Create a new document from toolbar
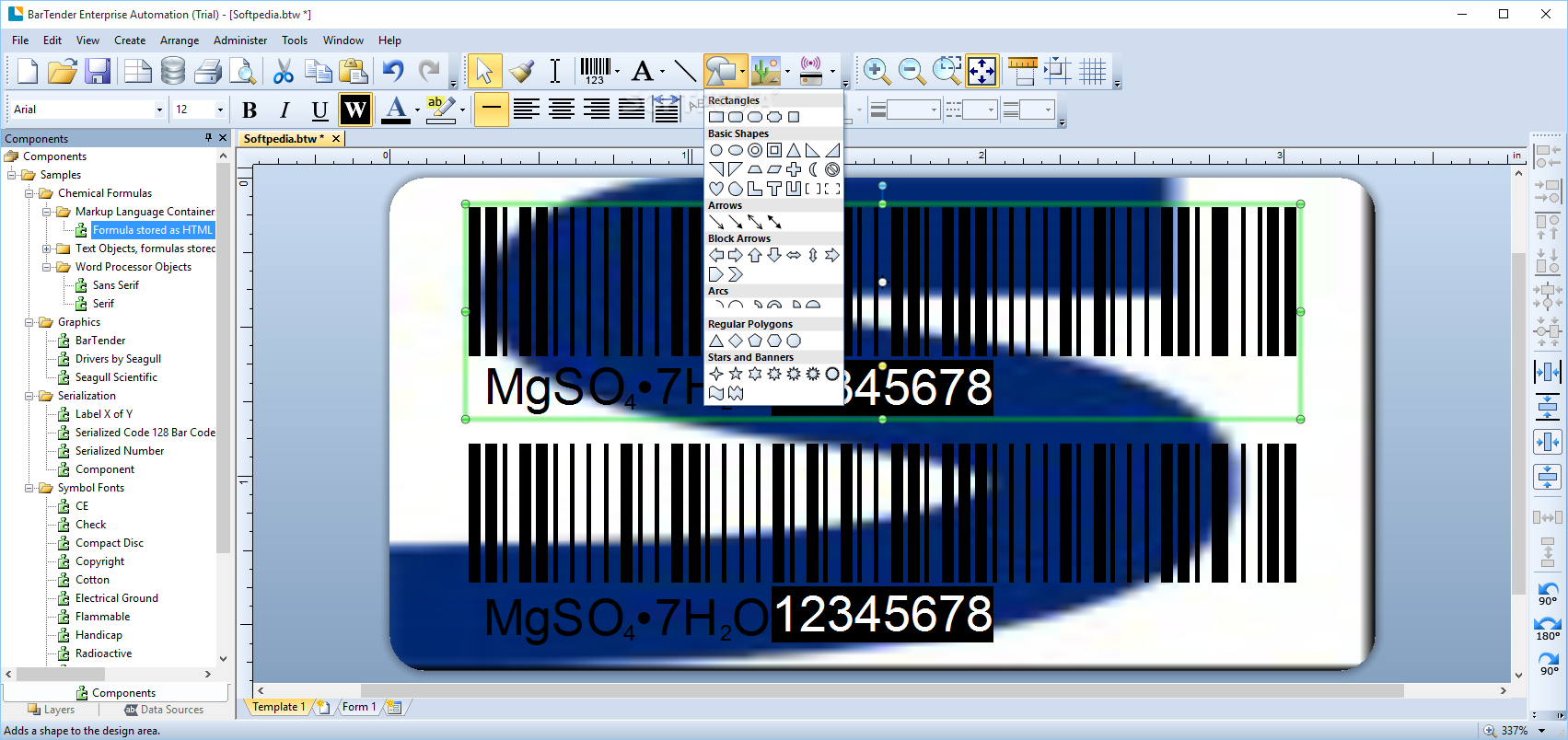The height and width of the screenshot is (740, 1568). [28, 71]
